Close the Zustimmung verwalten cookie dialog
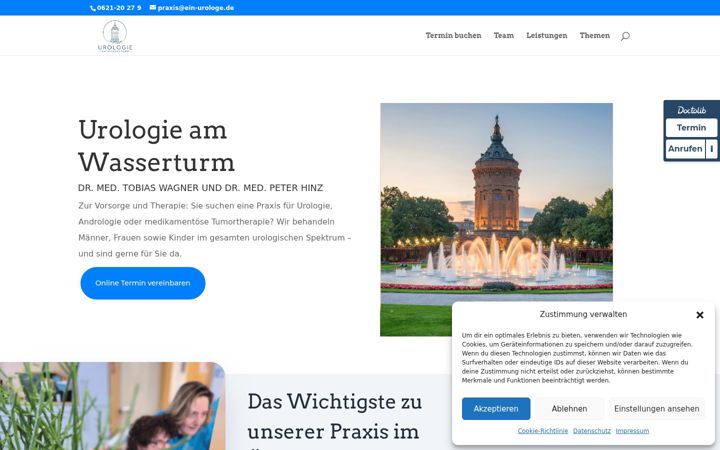This screenshot has height=450, width=720. [x=699, y=315]
